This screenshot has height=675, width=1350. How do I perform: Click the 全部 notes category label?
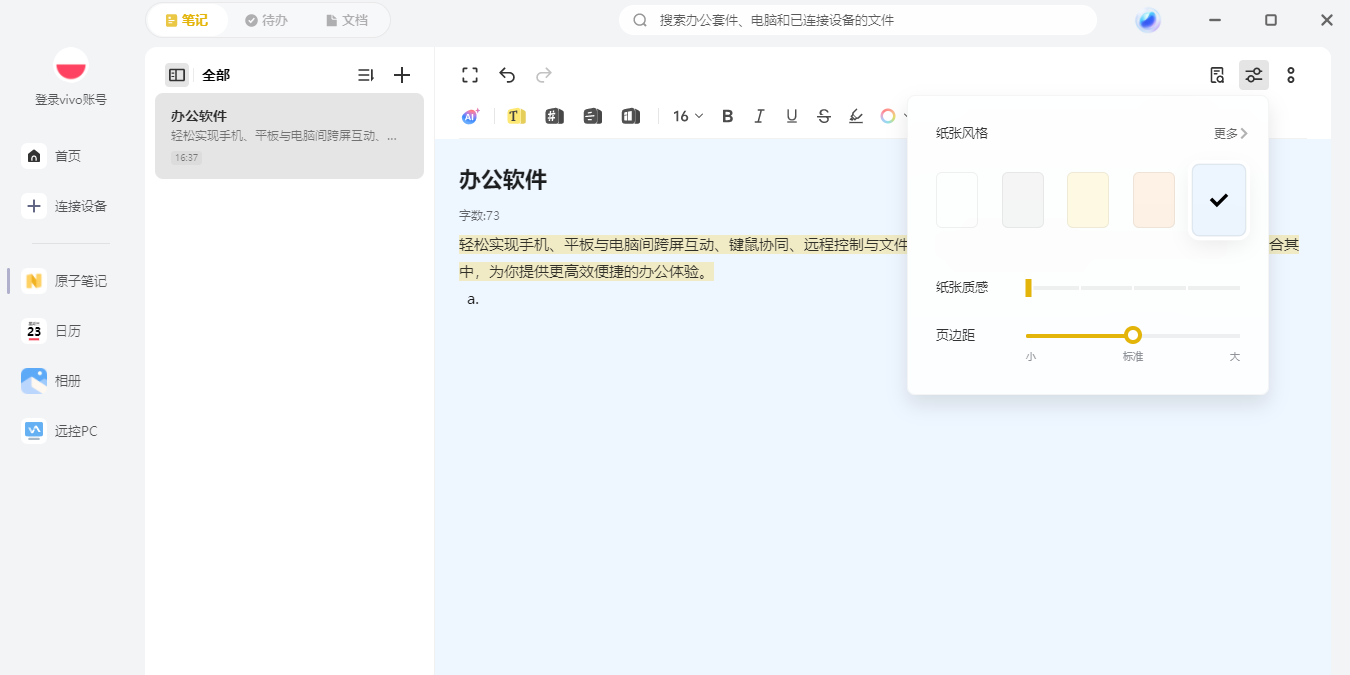(216, 75)
